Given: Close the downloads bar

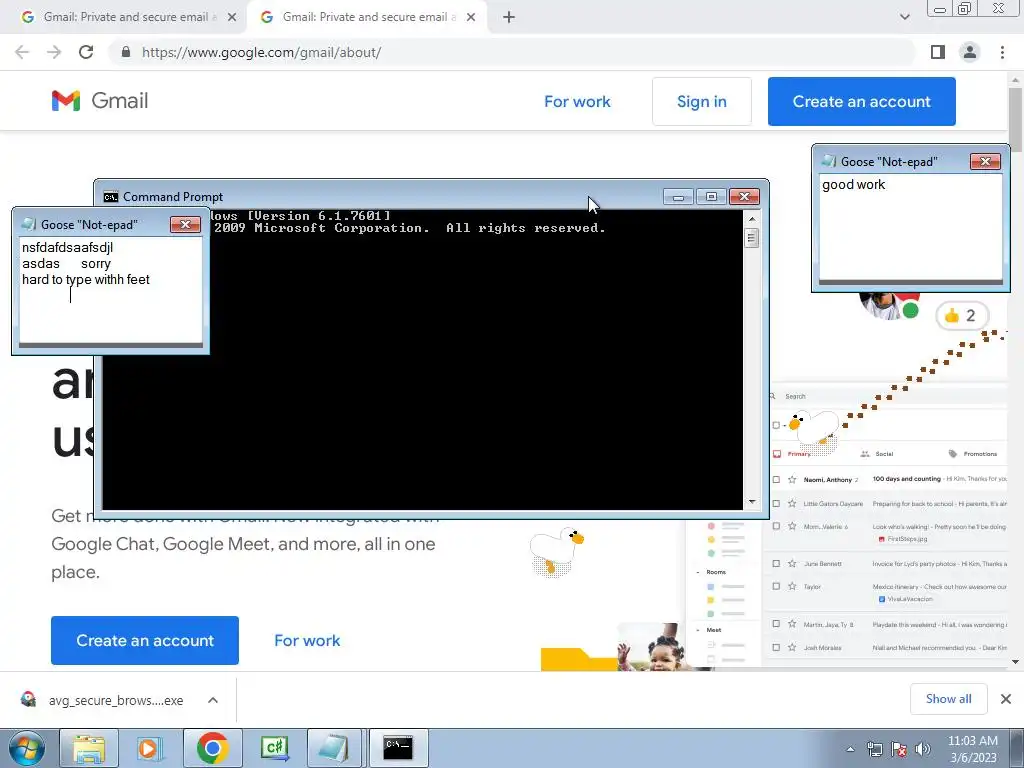Looking at the screenshot, I should click(1006, 699).
